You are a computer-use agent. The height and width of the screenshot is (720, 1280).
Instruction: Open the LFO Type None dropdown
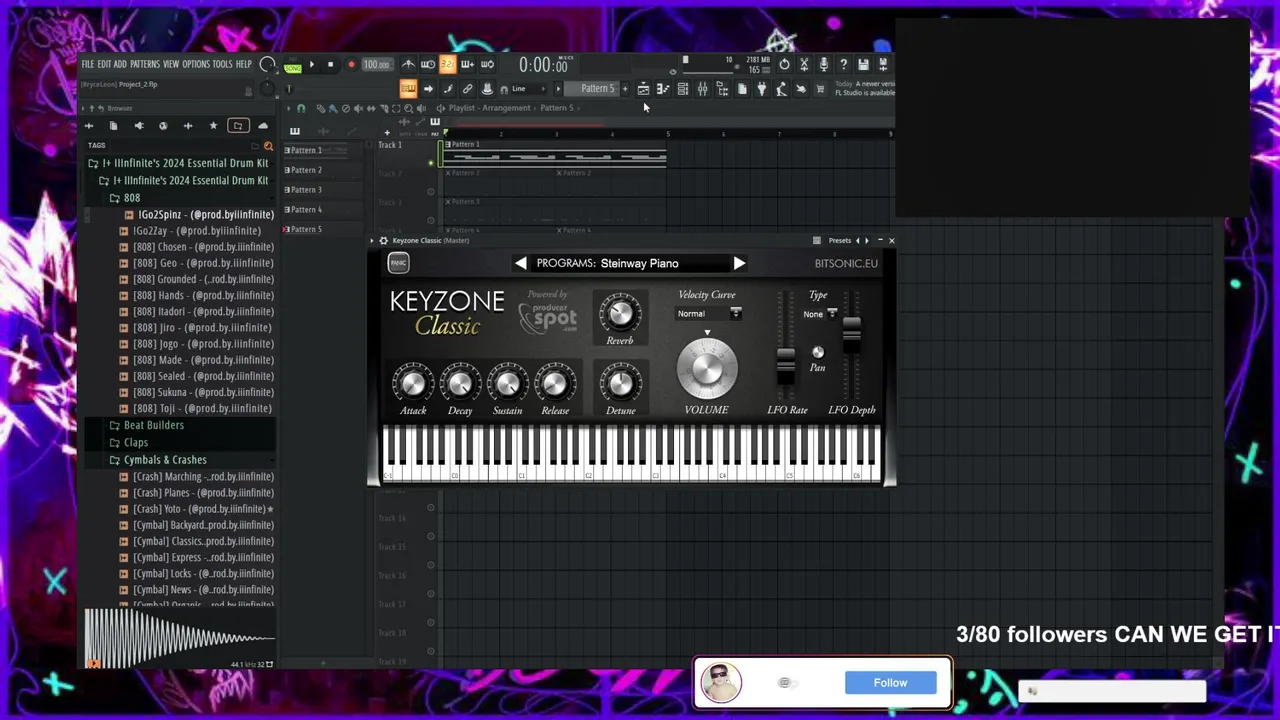pyautogui.click(x=821, y=314)
